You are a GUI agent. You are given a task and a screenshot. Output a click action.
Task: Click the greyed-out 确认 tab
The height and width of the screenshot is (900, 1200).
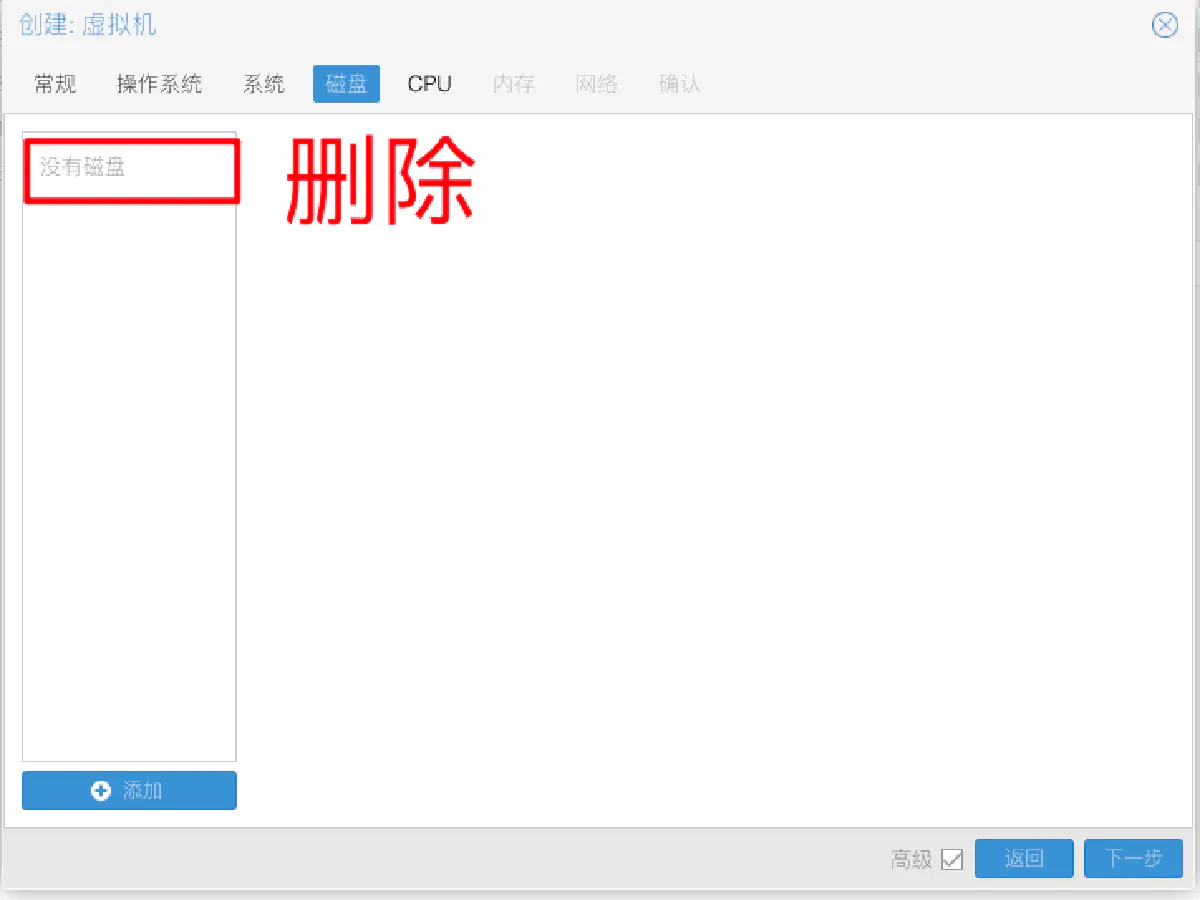pyautogui.click(x=680, y=84)
